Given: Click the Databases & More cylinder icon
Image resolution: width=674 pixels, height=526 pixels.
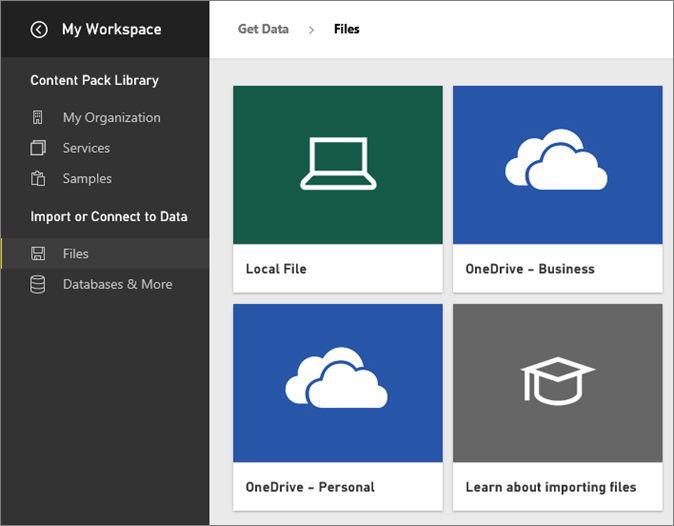Looking at the screenshot, I should tap(38, 284).
